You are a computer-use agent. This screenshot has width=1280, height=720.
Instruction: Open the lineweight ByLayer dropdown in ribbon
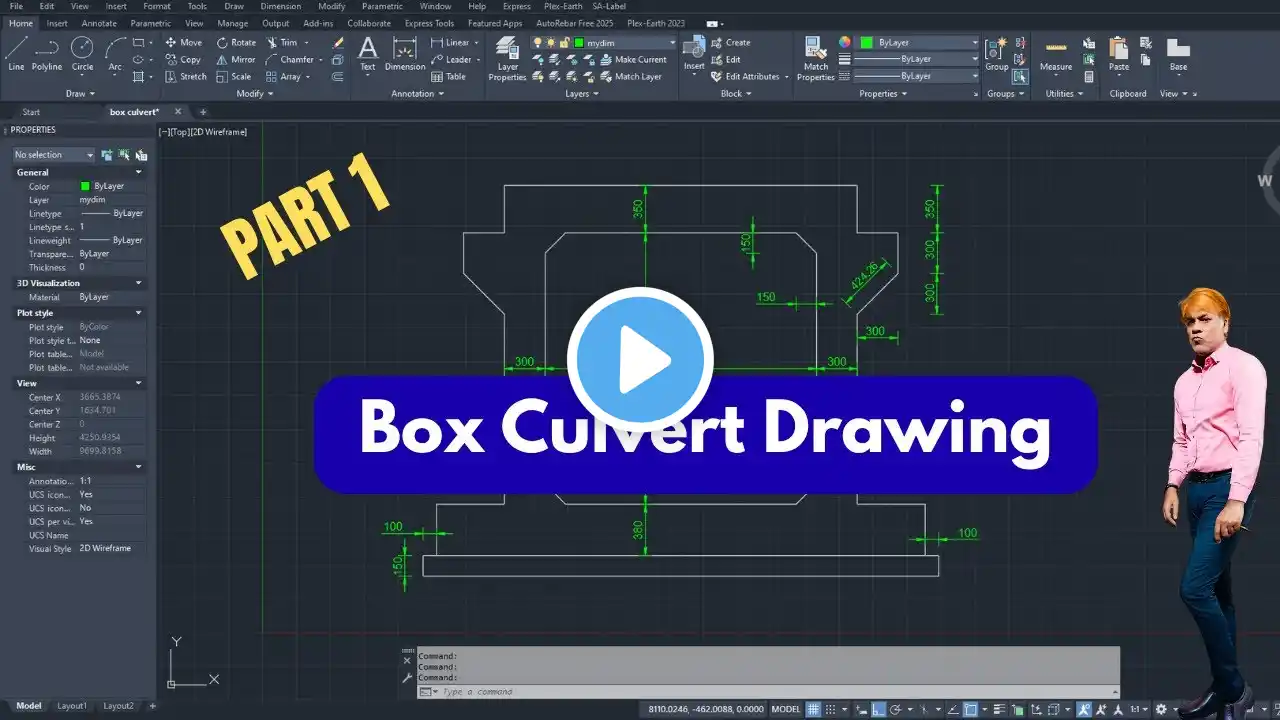tap(919, 59)
